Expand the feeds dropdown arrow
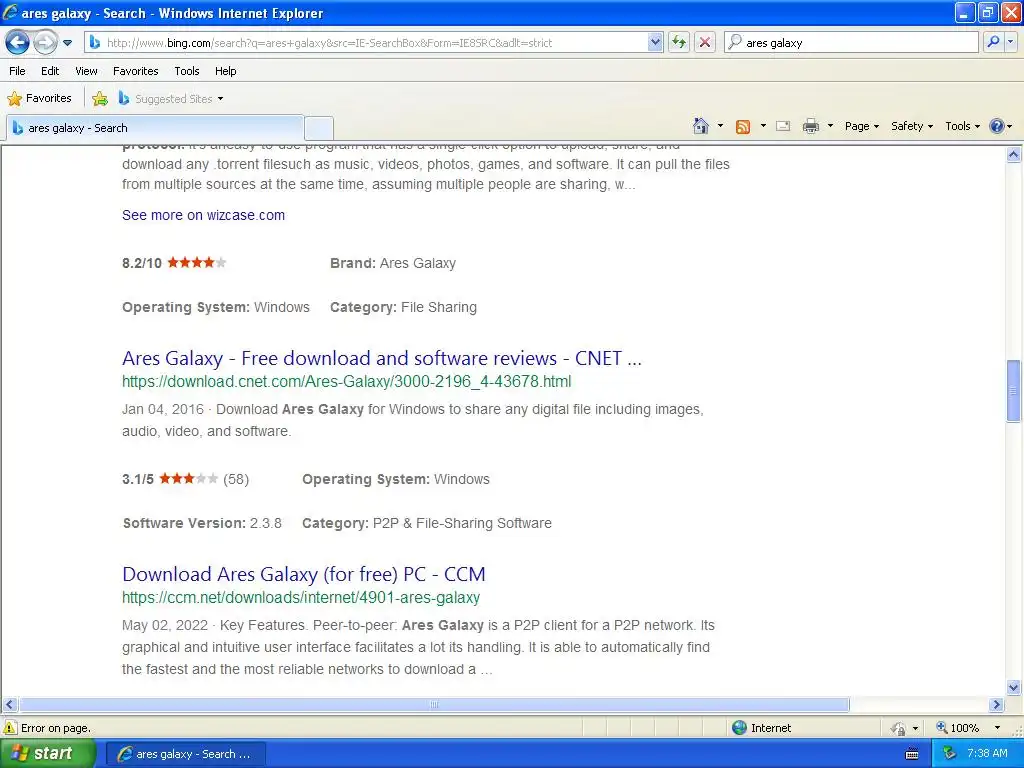This screenshot has height=768, width=1024. pos(763,126)
